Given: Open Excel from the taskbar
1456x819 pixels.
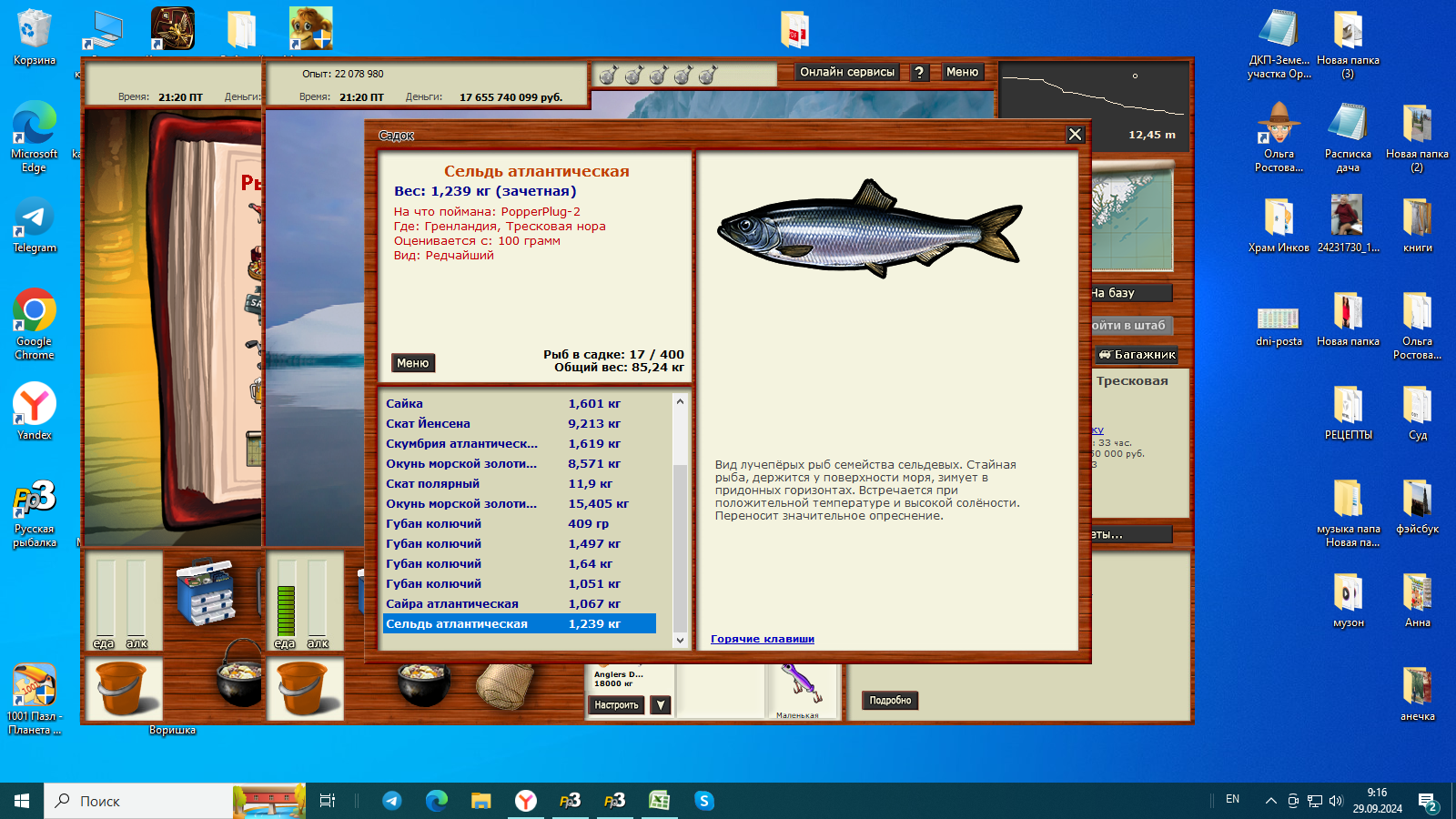Looking at the screenshot, I should [x=659, y=801].
